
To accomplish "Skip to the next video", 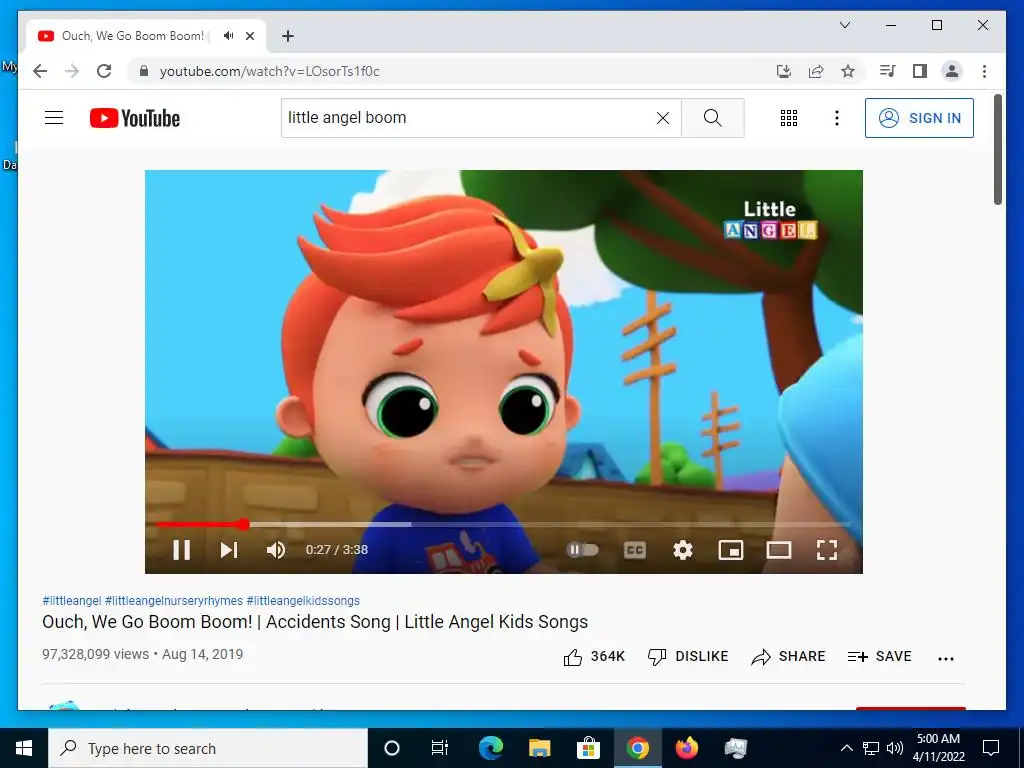I will point(229,550).
